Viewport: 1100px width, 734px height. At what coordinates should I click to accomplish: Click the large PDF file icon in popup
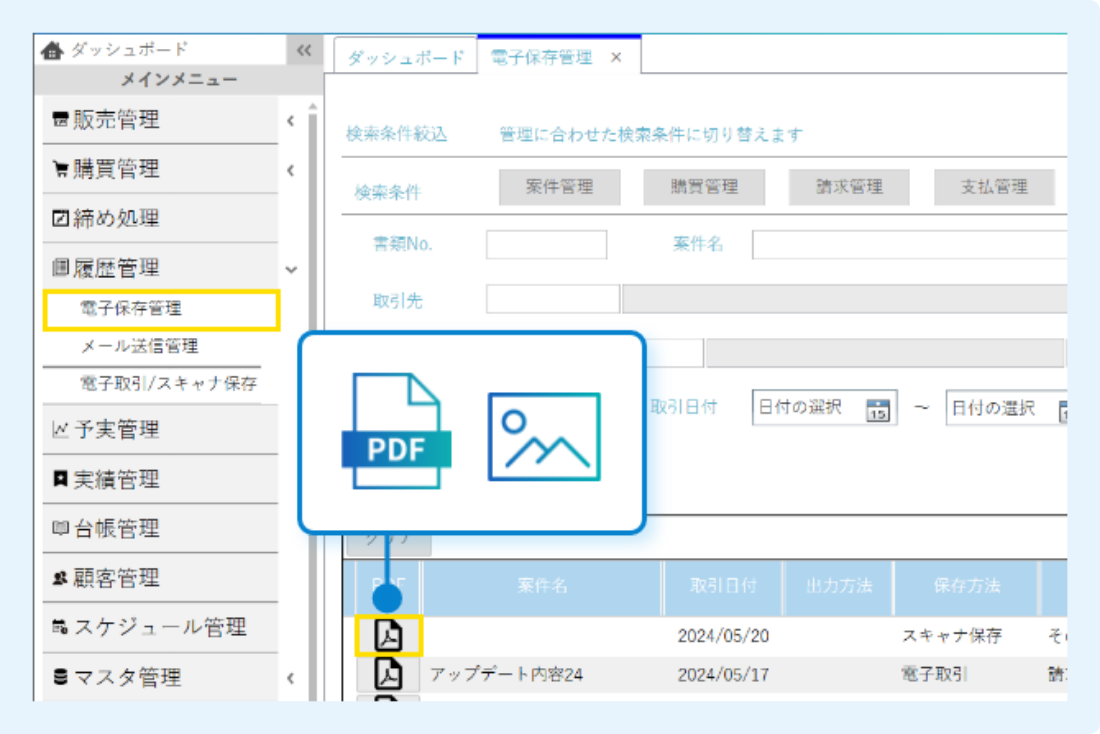[x=396, y=431]
